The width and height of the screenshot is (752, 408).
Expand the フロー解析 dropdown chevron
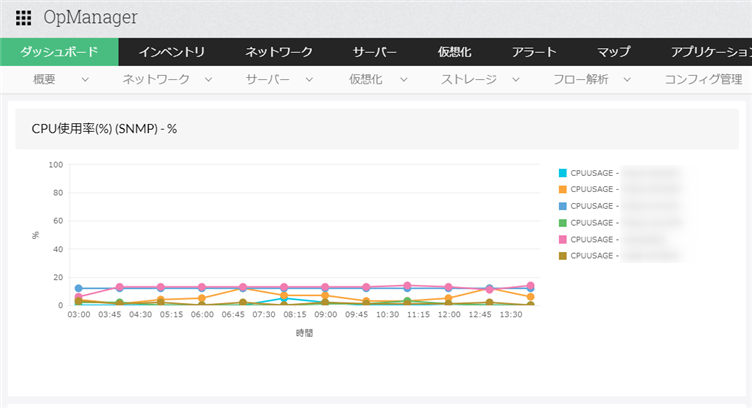coord(628,80)
